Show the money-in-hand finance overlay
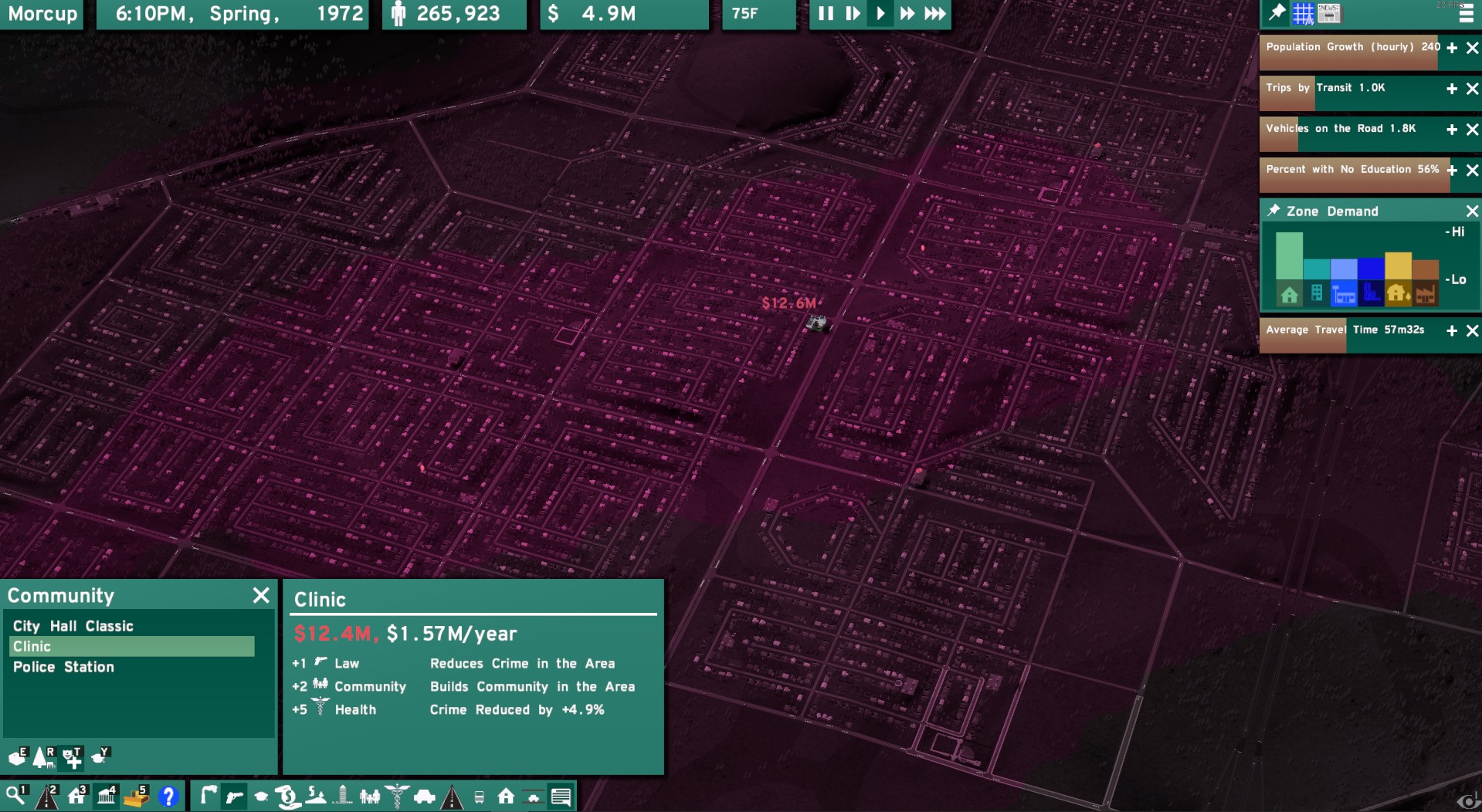1482x812 pixels. pyautogui.click(x=287, y=796)
